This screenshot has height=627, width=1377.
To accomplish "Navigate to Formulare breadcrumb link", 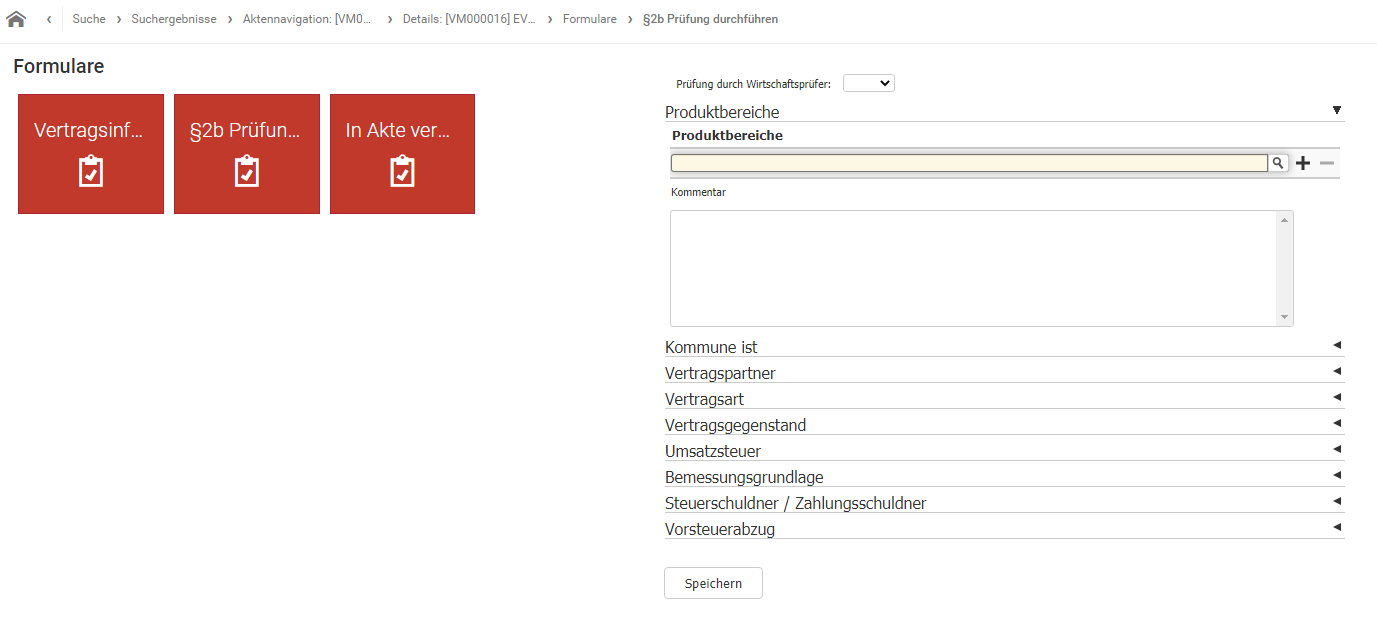I will click(x=589, y=19).
